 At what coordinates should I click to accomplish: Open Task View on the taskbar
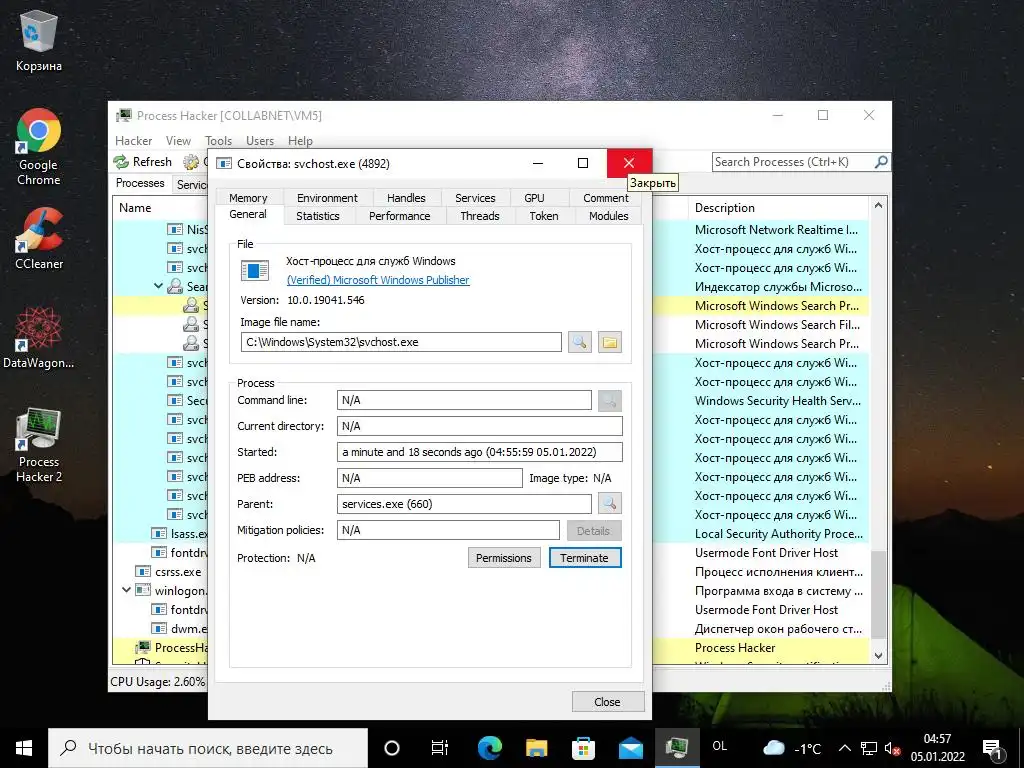440,748
